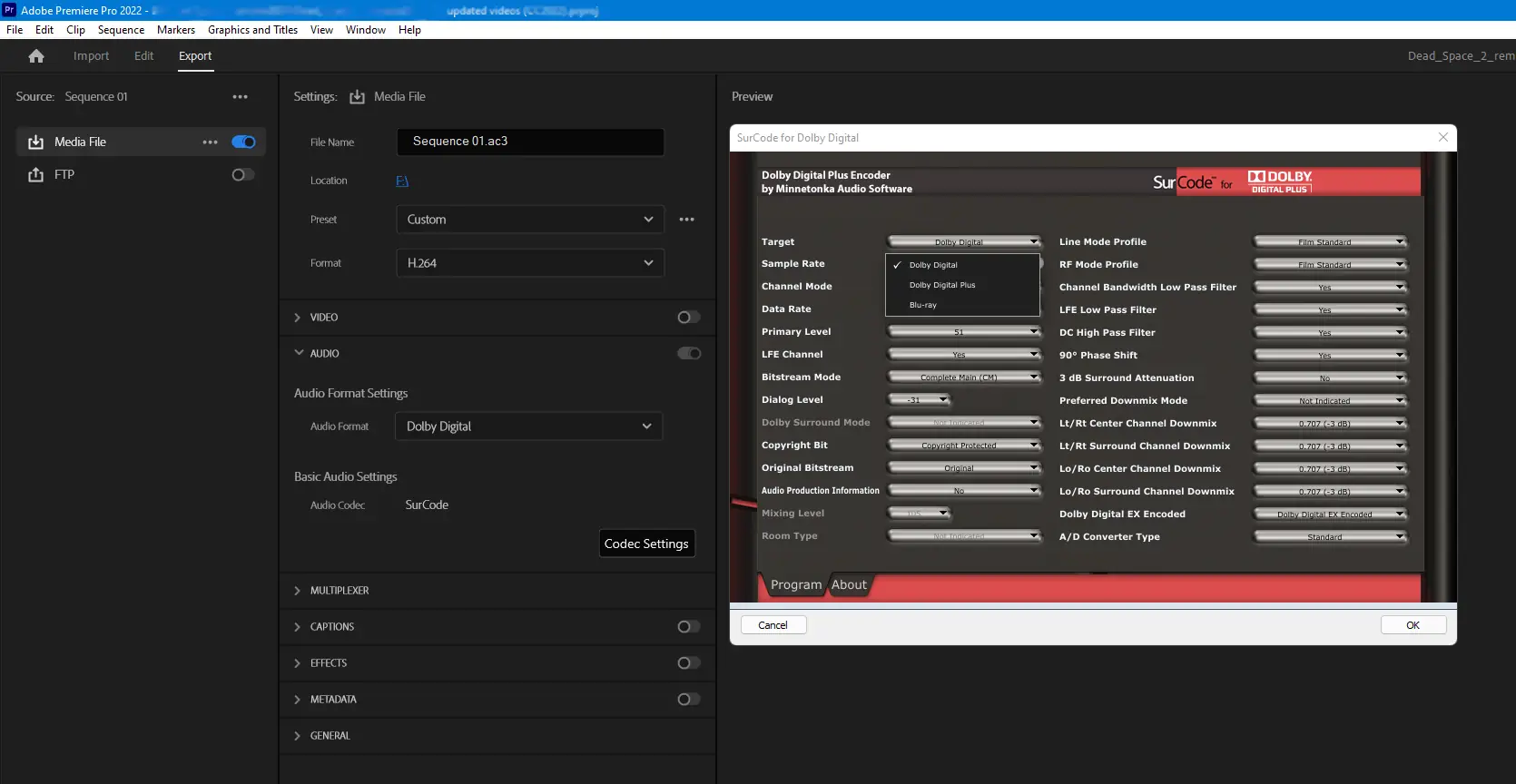The width and height of the screenshot is (1516, 784).
Task: Expand the MULTIPLEXER section
Action: pyautogui.click(x=298, y=591)
